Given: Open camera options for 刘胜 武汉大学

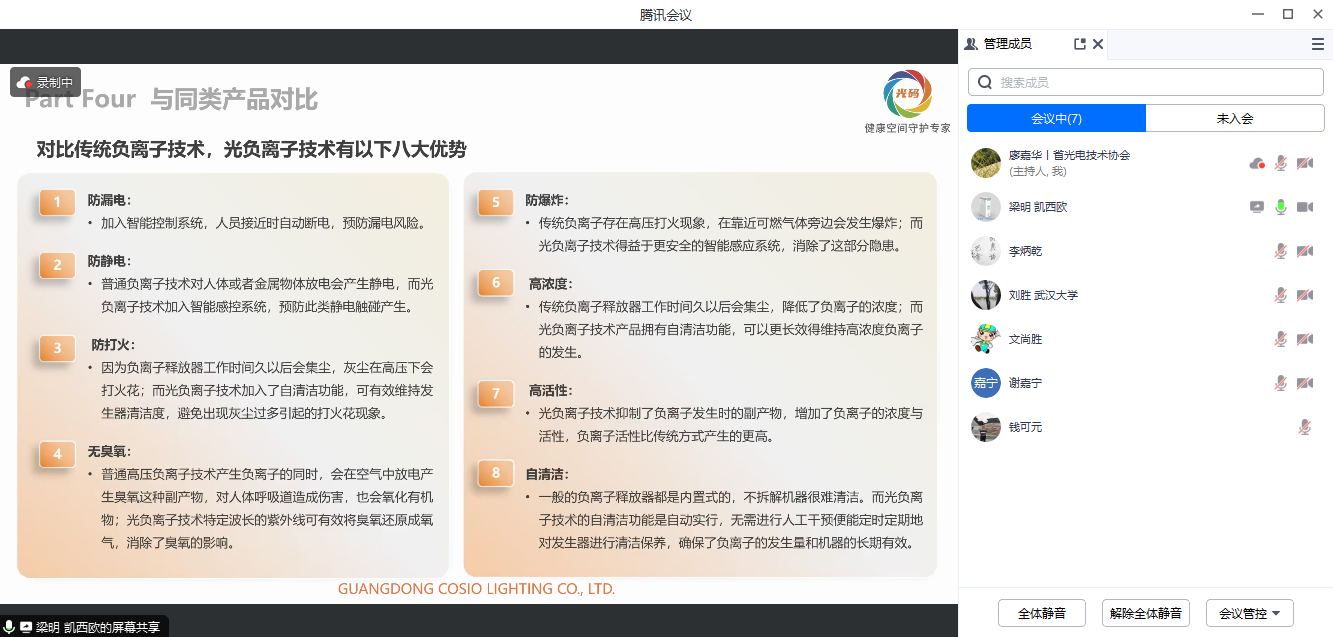Looking at the screenshot, I should (x=1304, y=295).
